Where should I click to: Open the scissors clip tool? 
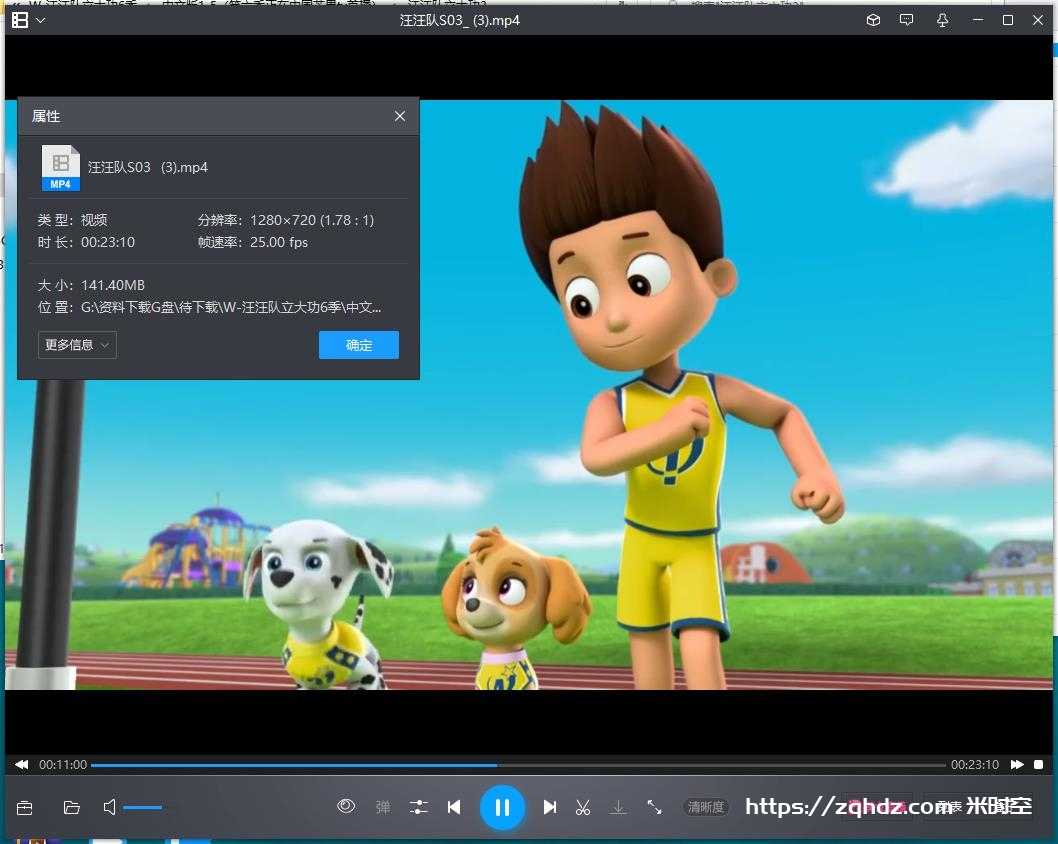[583, 807]
